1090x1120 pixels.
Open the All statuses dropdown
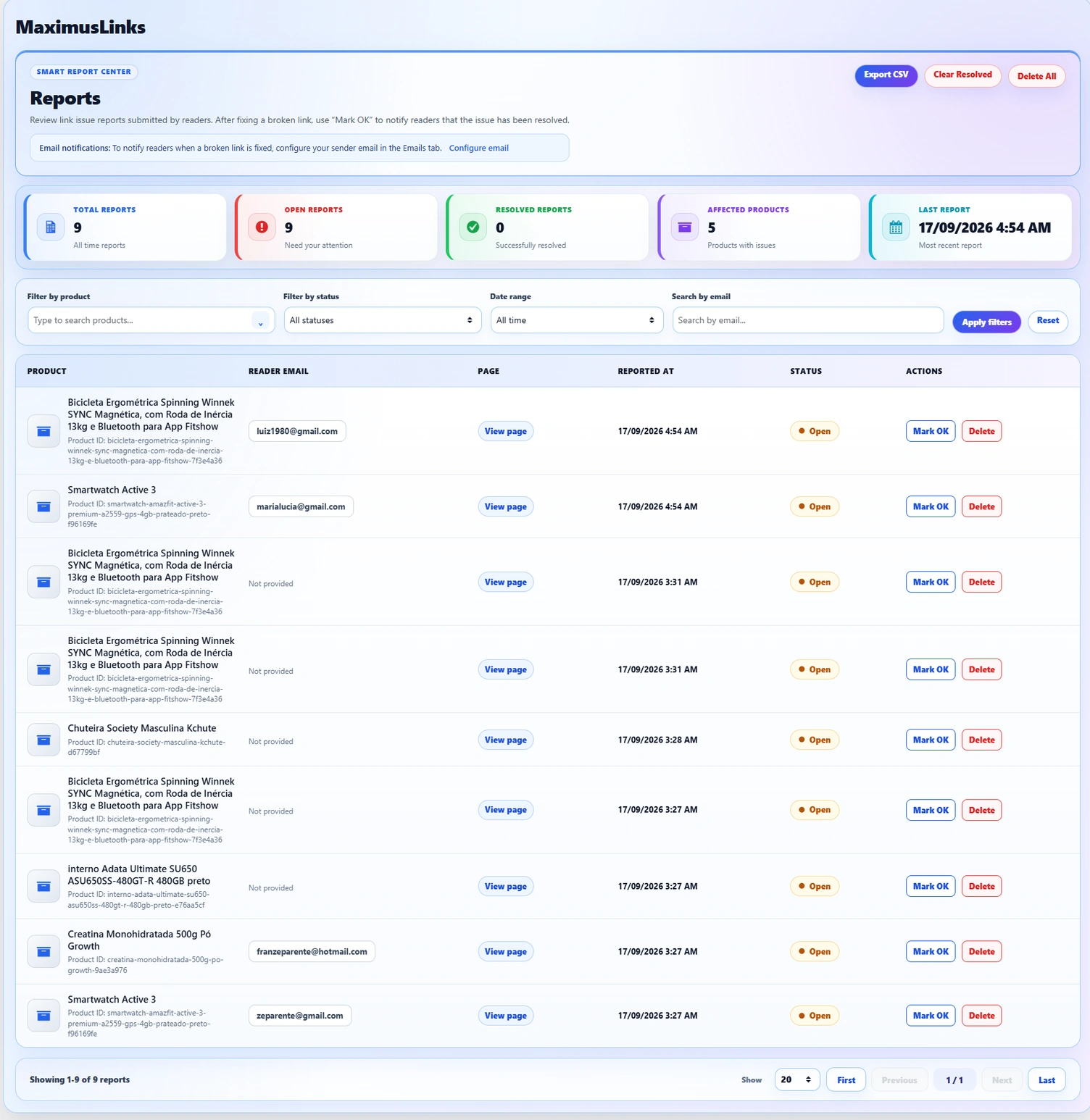click(x=383, y=320)
